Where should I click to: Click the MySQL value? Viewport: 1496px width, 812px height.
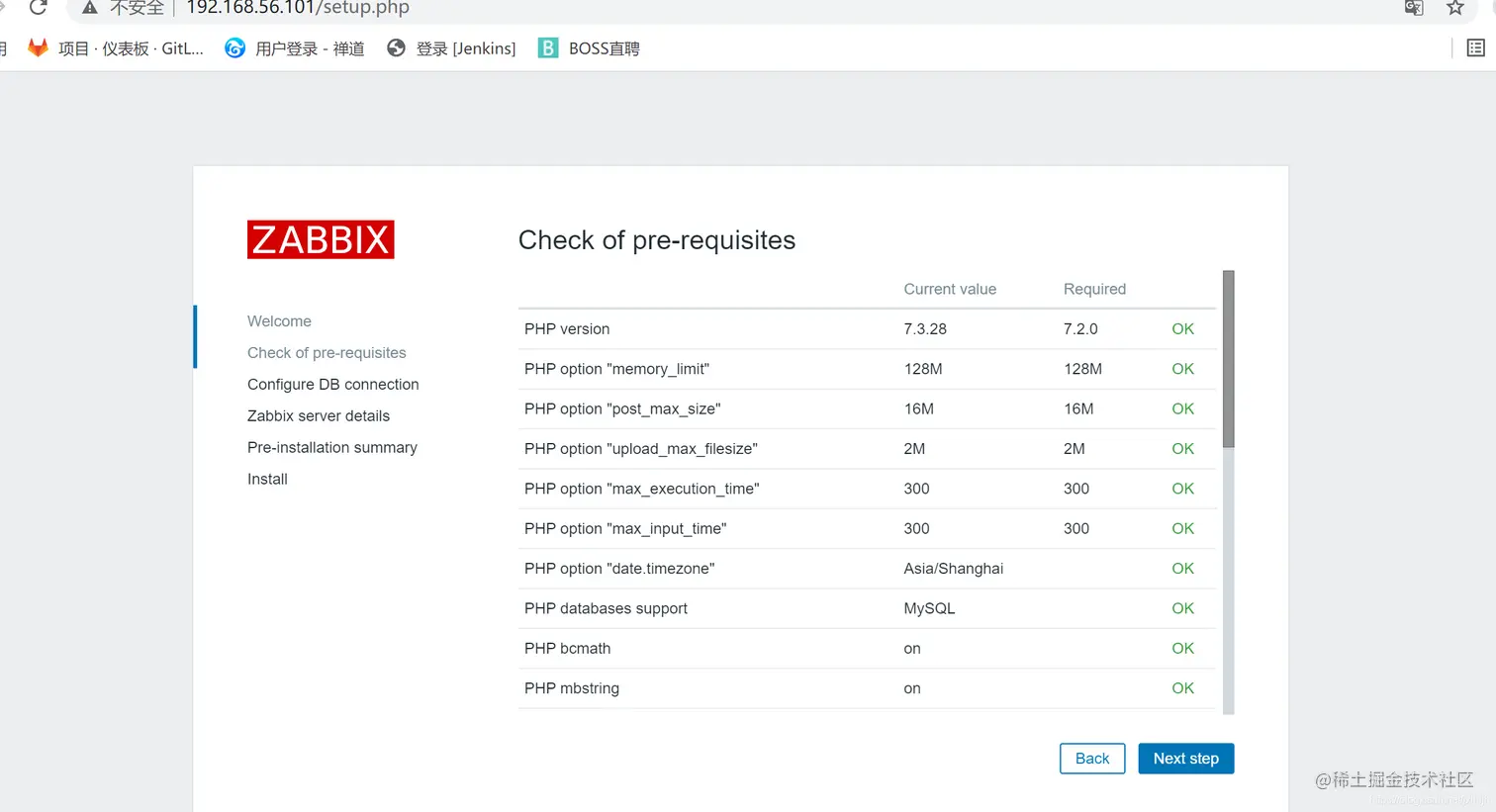tap(929, 609)
